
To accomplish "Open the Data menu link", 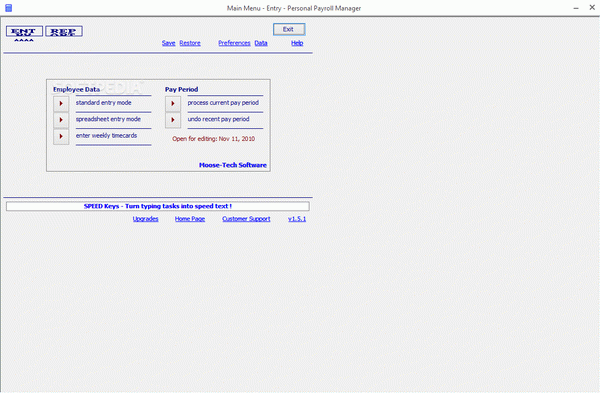I will coord(261,43).
